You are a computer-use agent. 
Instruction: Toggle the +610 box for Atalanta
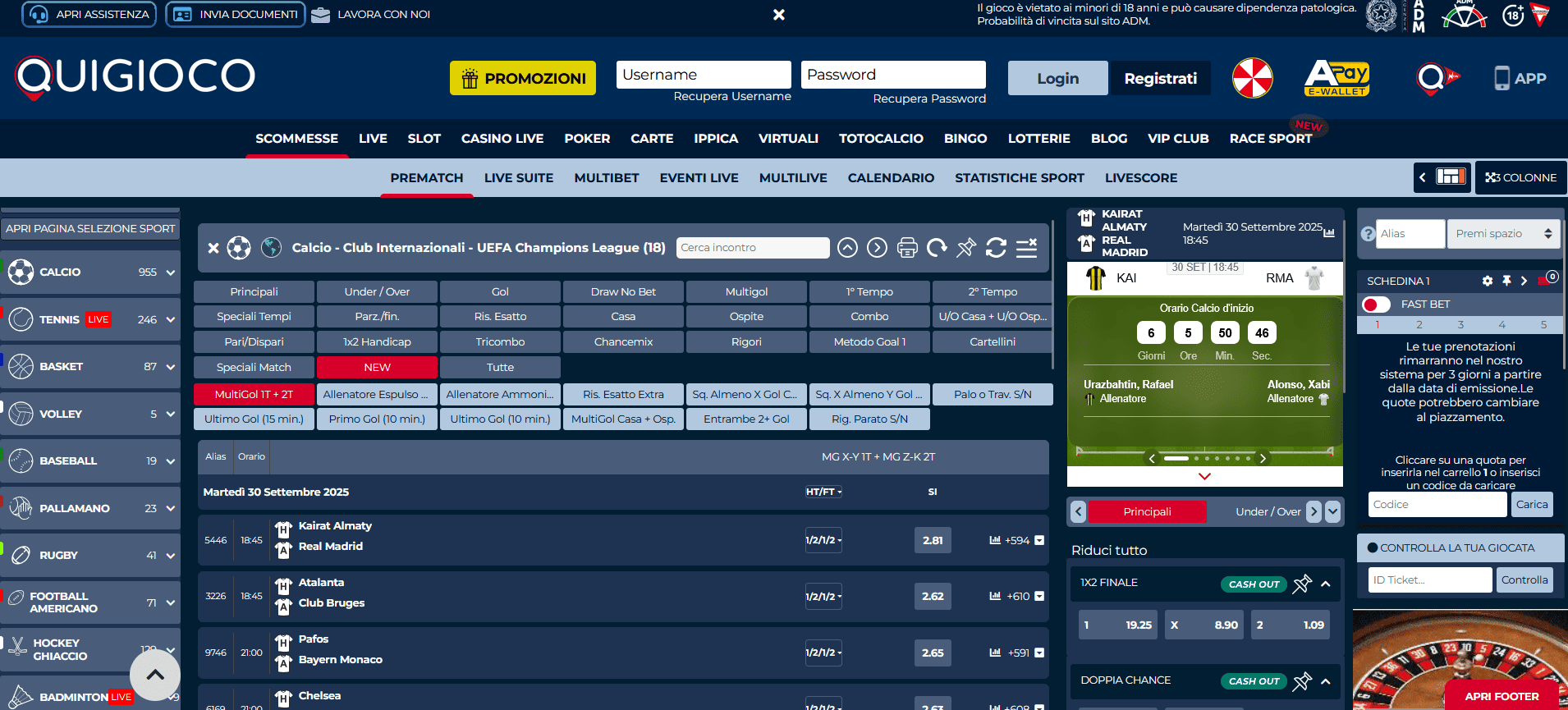point(1039,597)
